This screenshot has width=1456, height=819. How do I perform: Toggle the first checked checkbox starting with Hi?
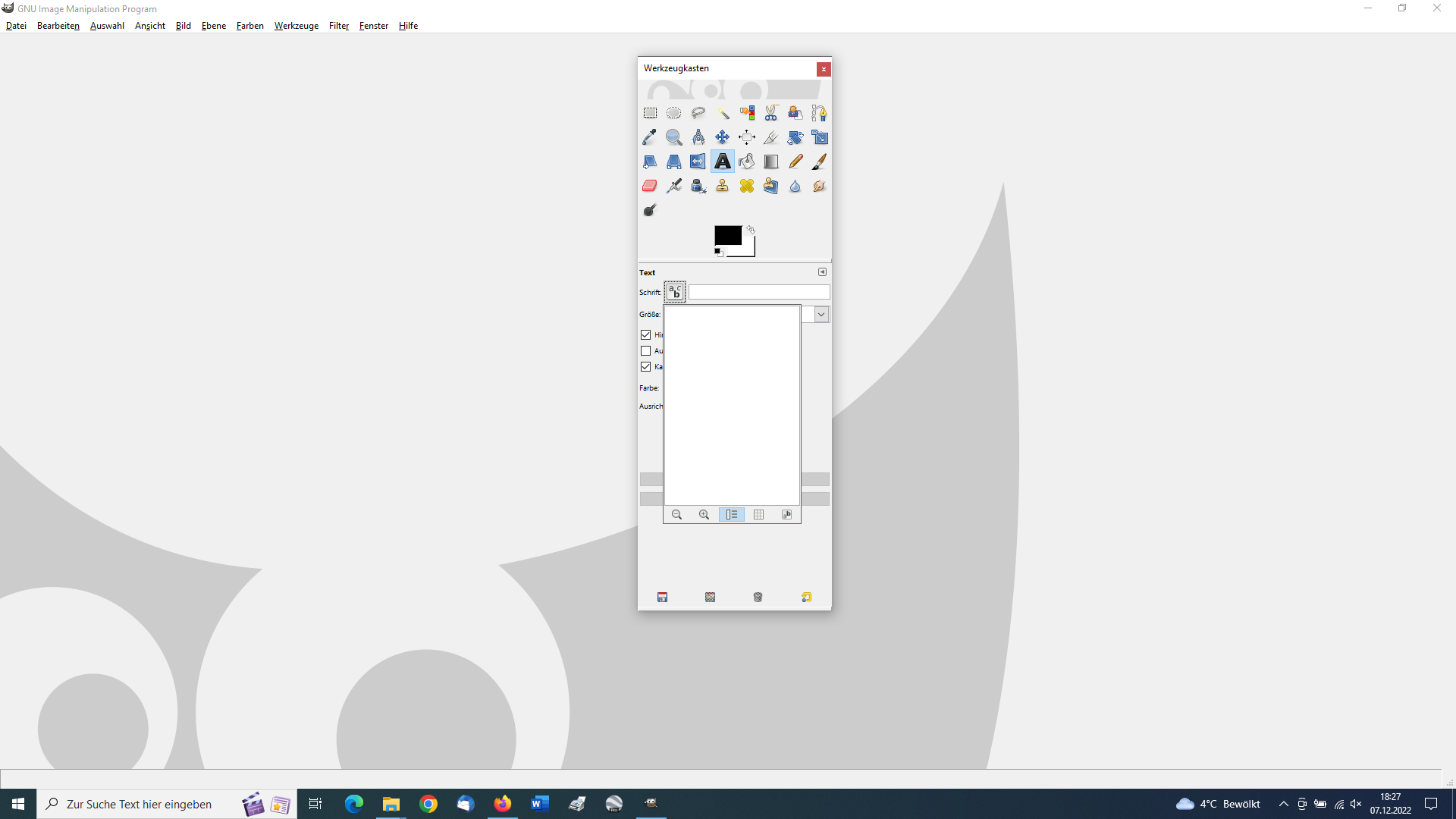coord(646,334)
